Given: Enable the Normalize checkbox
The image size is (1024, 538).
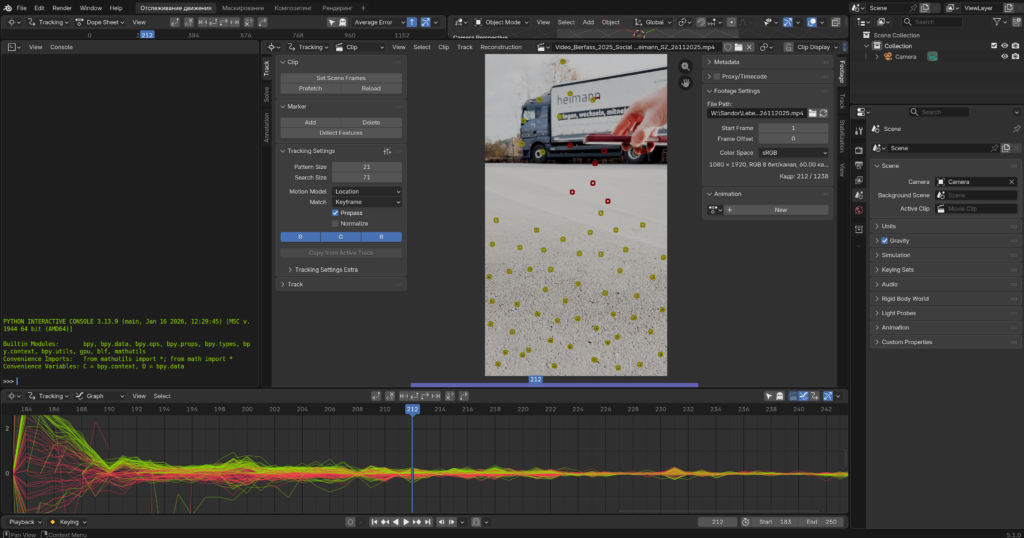Looking at the screenshot, I should 335,223.
